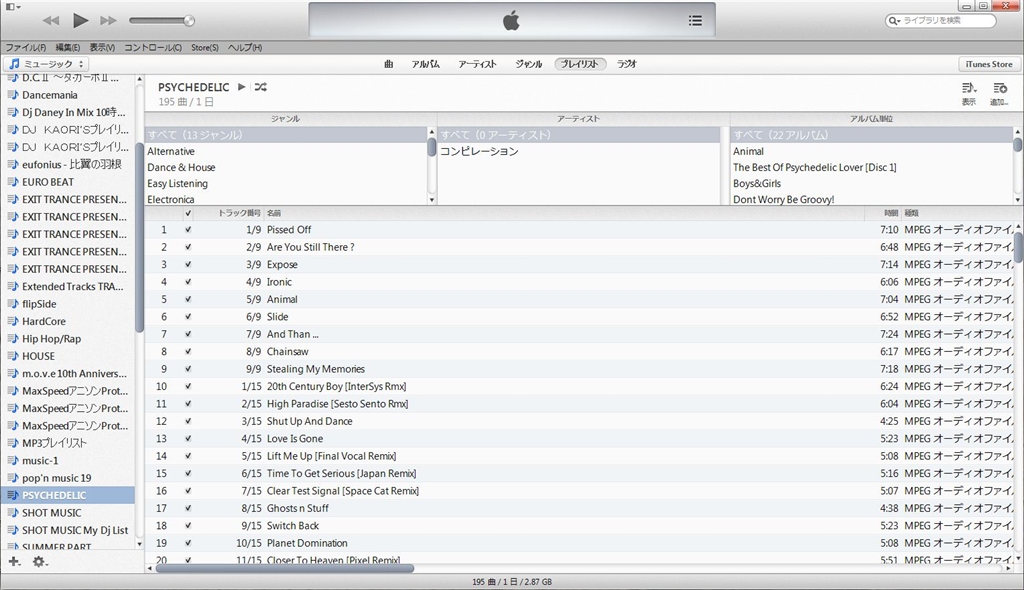Toggle the checkbox for Ironic

[x=188, y=282]
